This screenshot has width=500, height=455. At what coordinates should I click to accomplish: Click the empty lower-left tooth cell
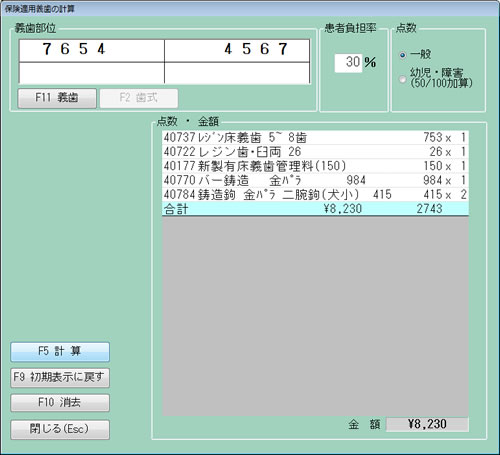pos(92,73)
